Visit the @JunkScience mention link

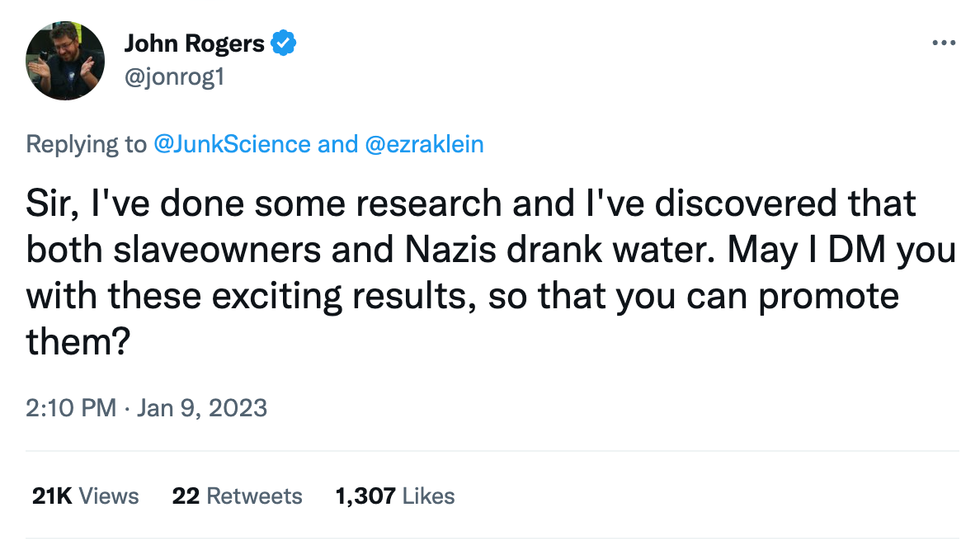coord(231,144)
